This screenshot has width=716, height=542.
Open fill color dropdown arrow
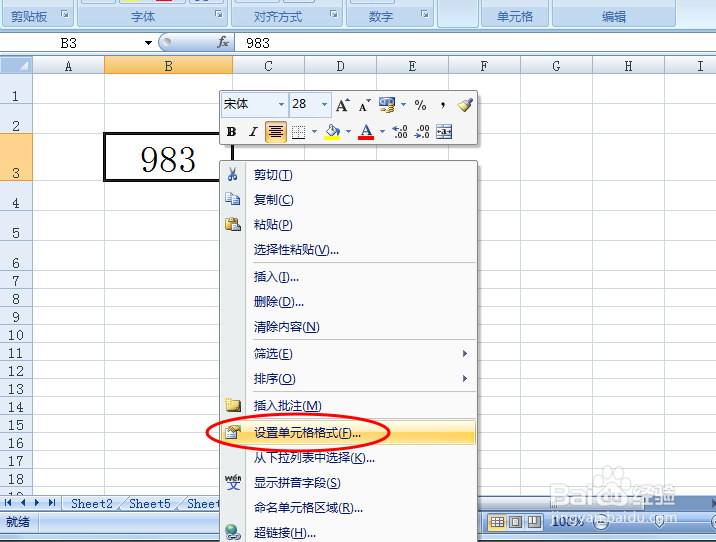click(348, 132)
